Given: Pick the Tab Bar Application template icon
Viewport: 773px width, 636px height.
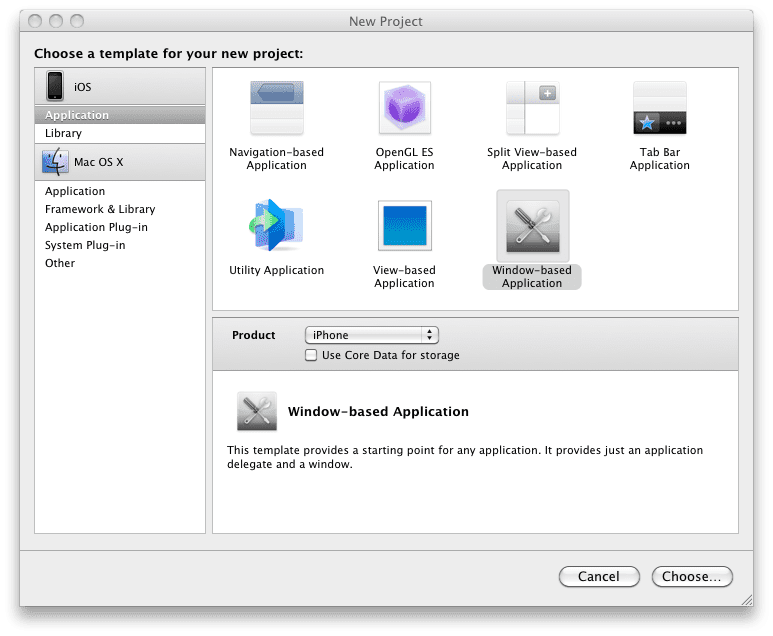Looking at the screenshot, I should point(660,108).
